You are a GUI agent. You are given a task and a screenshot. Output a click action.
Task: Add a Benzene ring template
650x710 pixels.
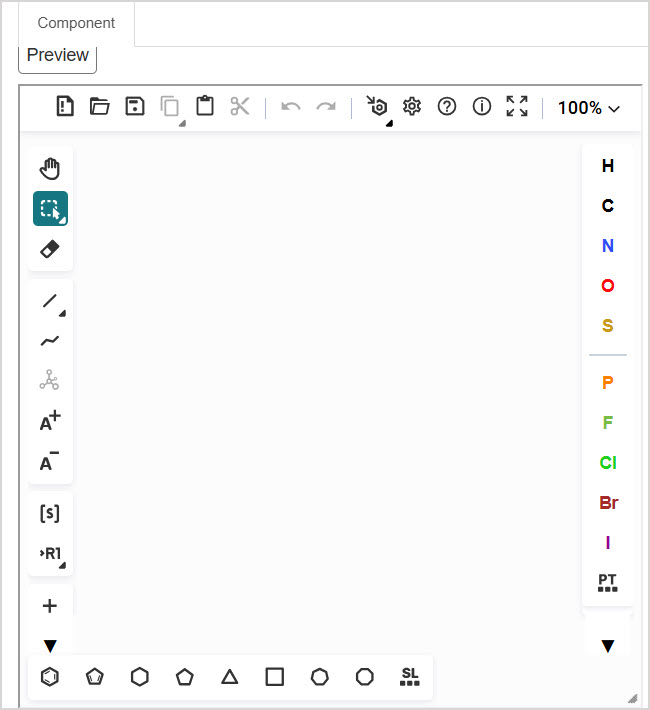coord(50,677)
